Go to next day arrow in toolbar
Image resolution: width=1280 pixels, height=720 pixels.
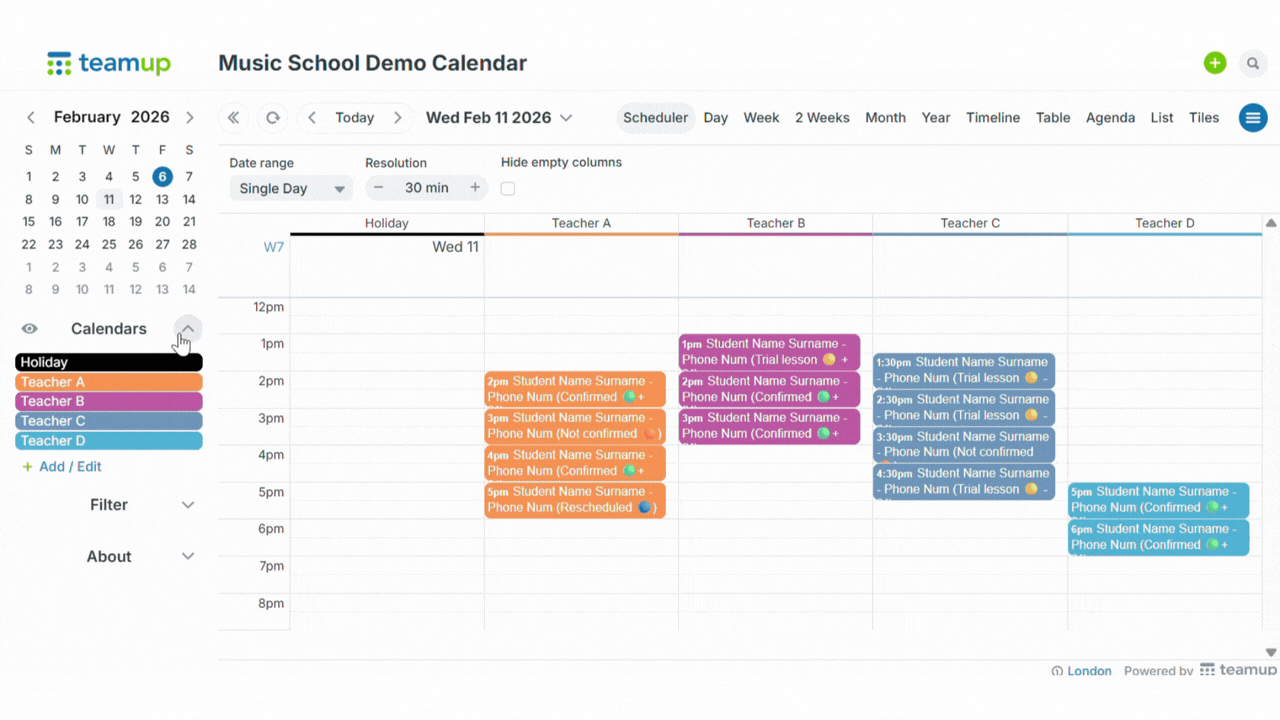(398, 118)
